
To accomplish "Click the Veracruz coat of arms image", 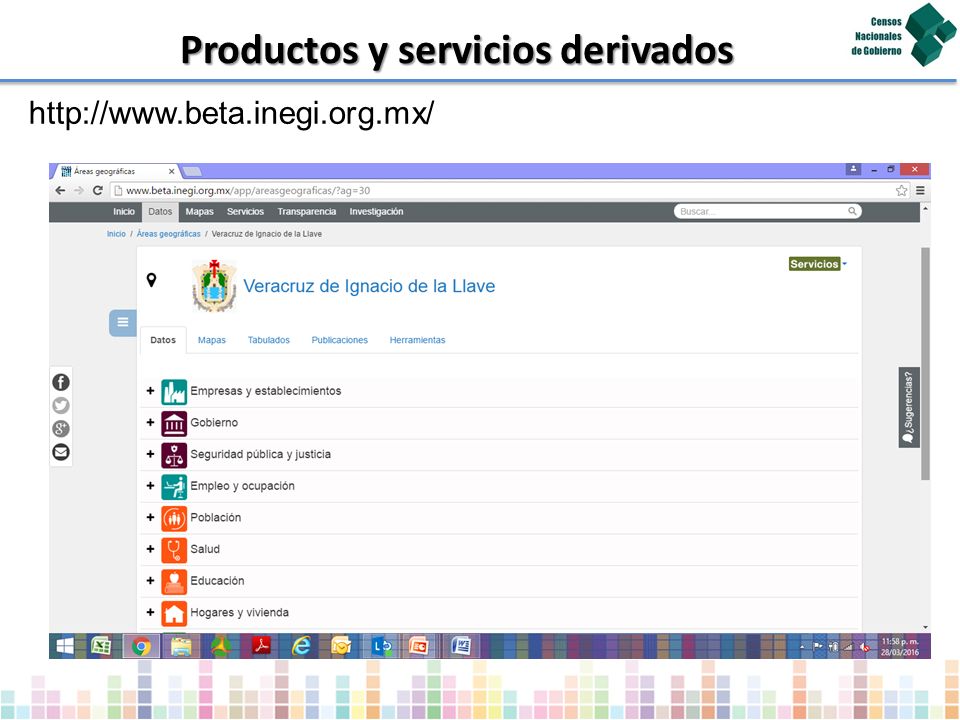I will coord(214,286).
